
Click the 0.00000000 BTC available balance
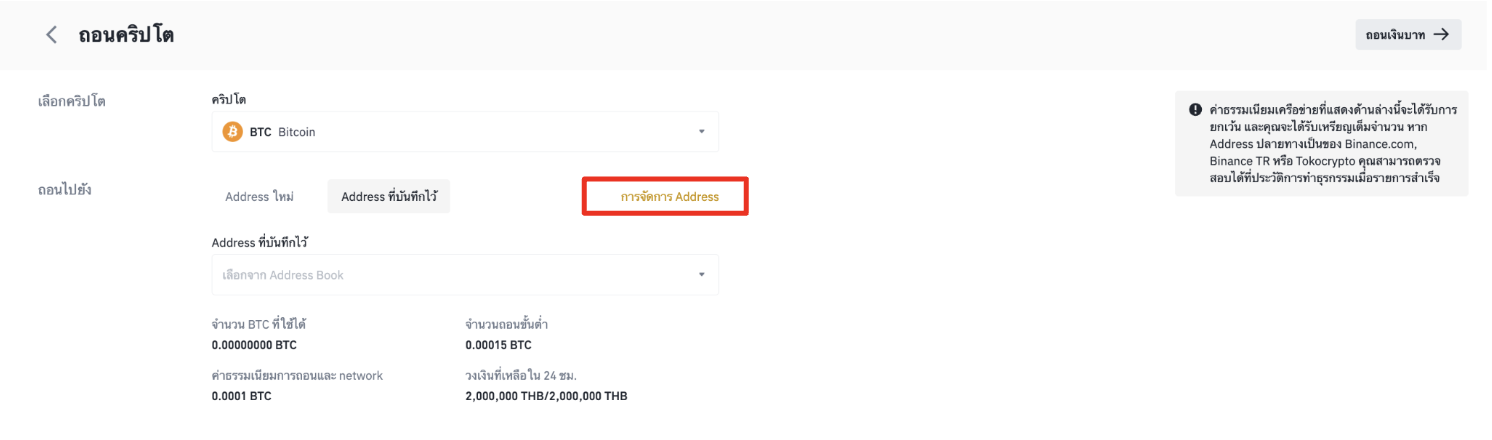[x=254, y=345]
